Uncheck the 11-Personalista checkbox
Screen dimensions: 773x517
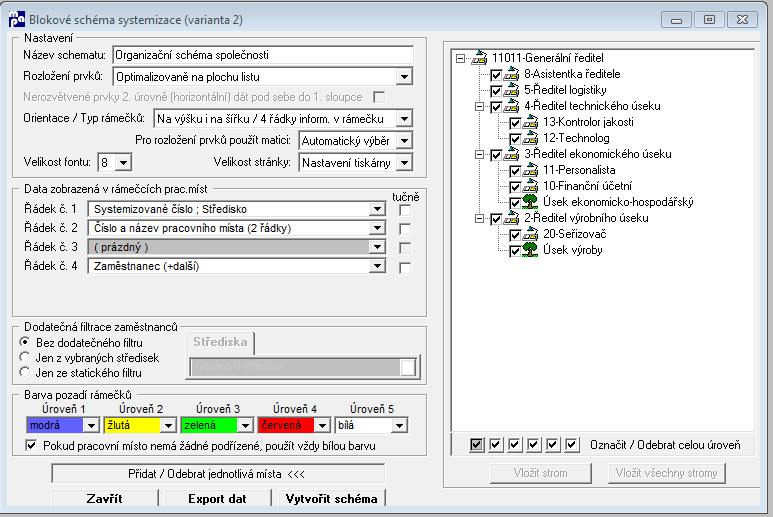click(515, 171)
